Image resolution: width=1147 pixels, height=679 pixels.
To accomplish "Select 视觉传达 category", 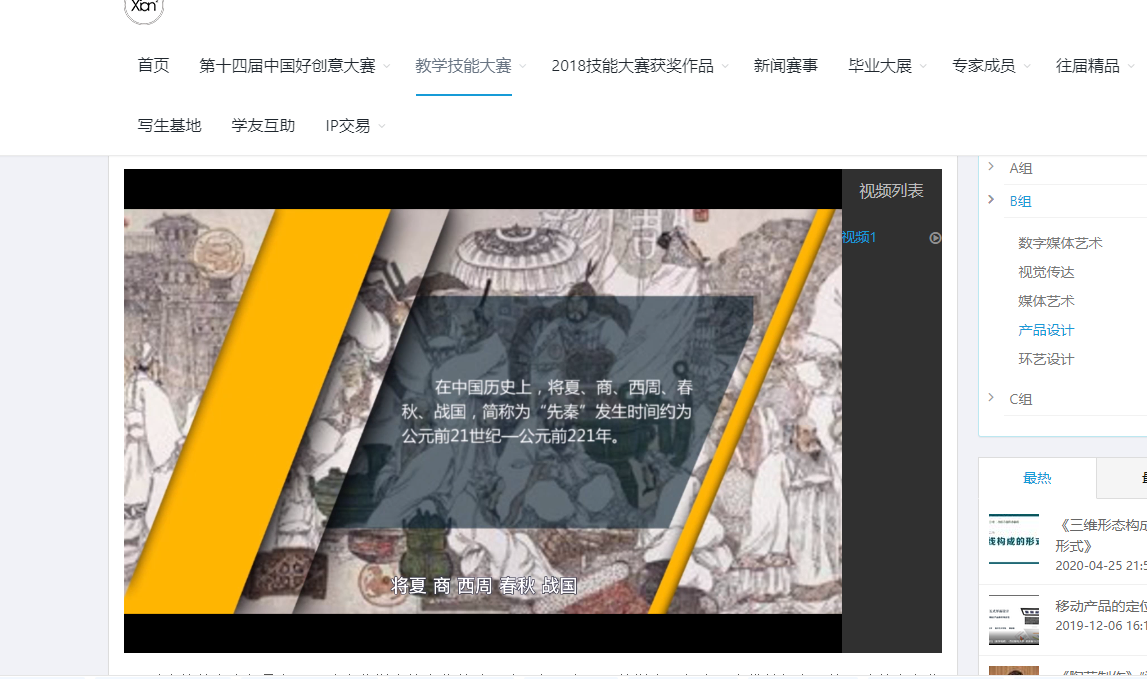I will click(1046, 272).
